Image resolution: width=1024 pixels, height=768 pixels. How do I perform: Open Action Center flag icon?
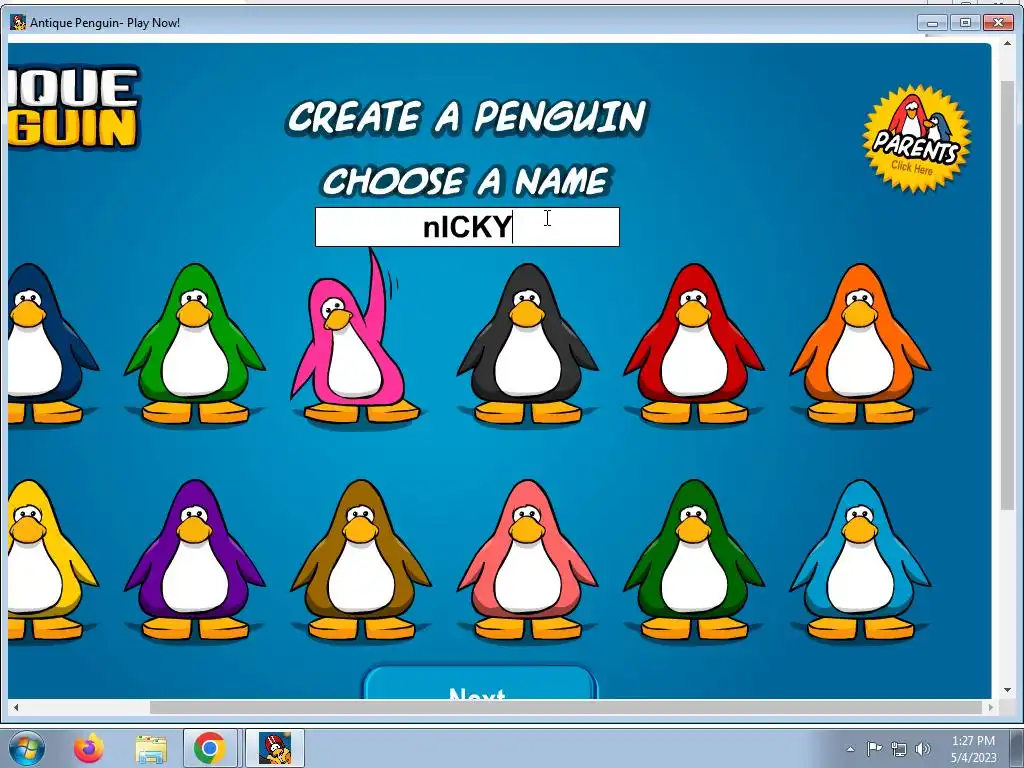click(x=874, y=748)
